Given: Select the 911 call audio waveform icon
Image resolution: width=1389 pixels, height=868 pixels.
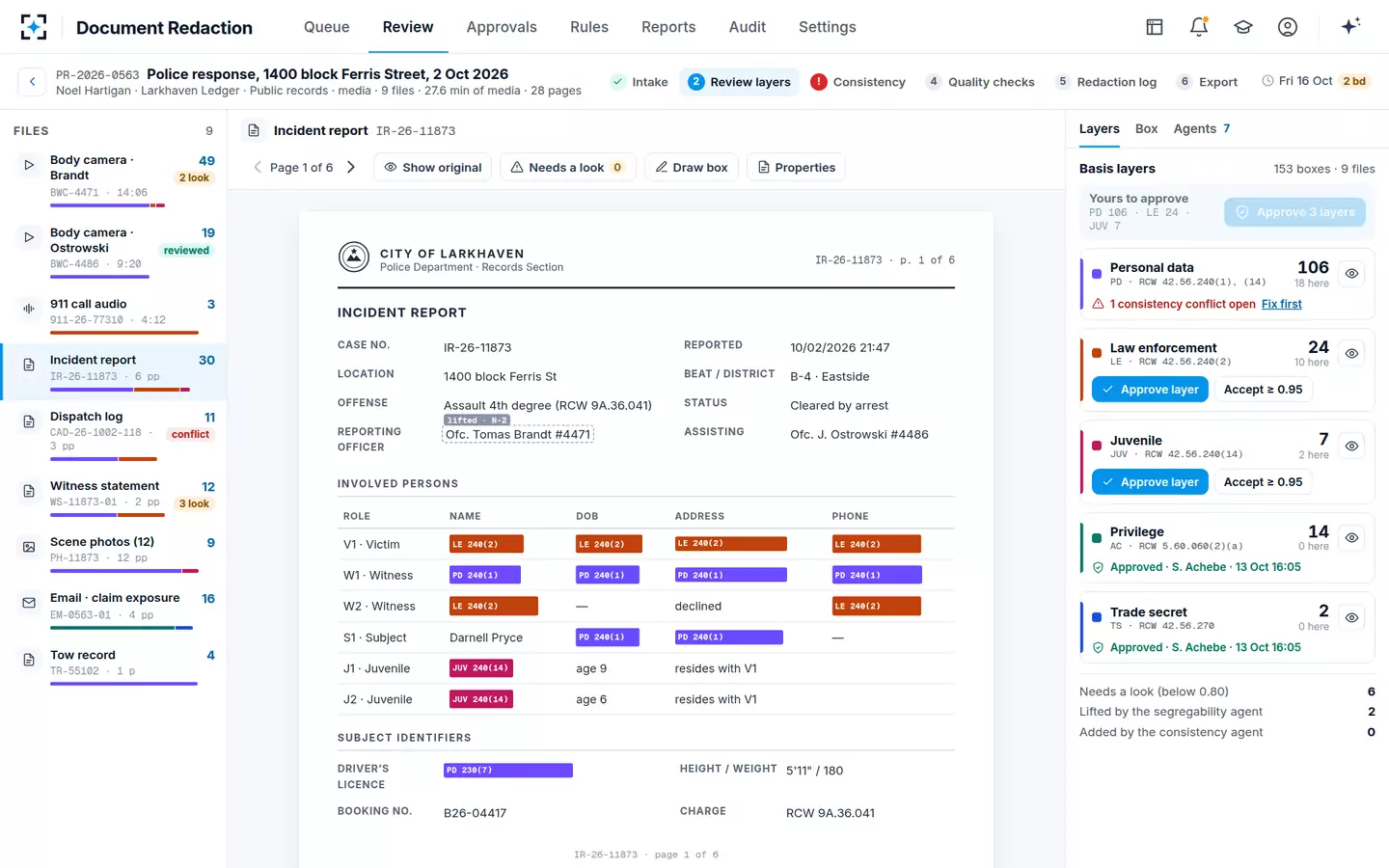Looking at the screenshot, I should point(29,309).
